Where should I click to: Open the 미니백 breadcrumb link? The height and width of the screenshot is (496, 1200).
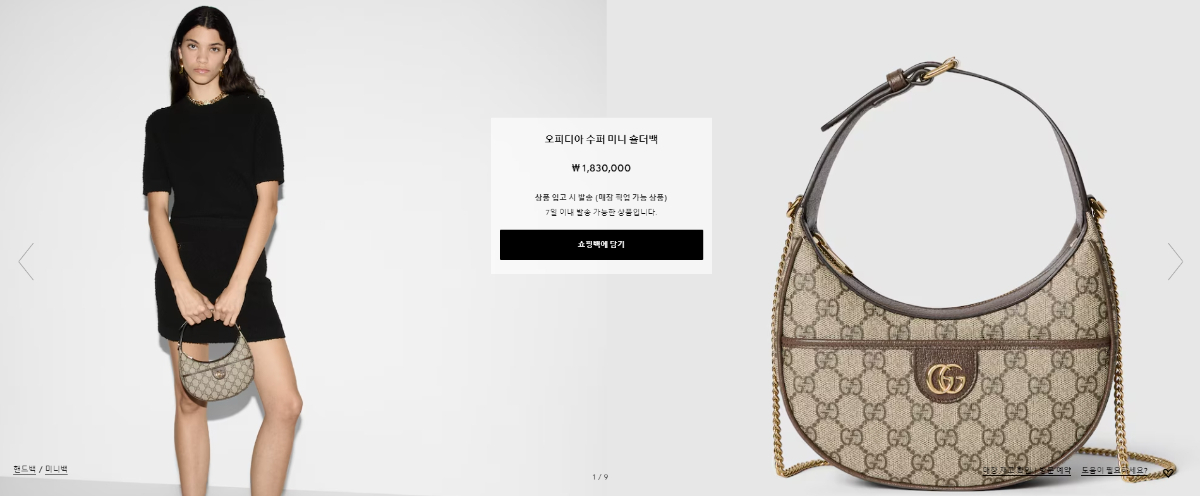tap(56, 469)
